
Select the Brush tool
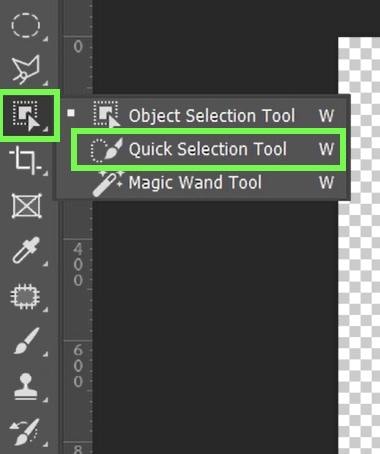coord(26,341)
